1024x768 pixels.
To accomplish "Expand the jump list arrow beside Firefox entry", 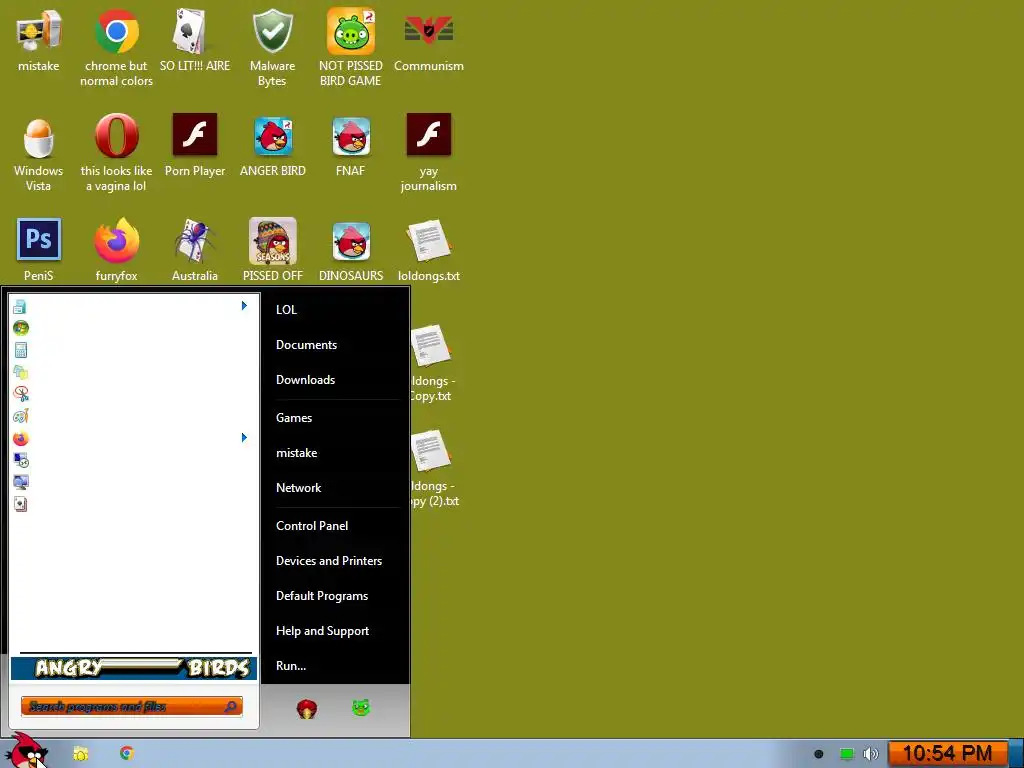I will (x=244, y=438).
